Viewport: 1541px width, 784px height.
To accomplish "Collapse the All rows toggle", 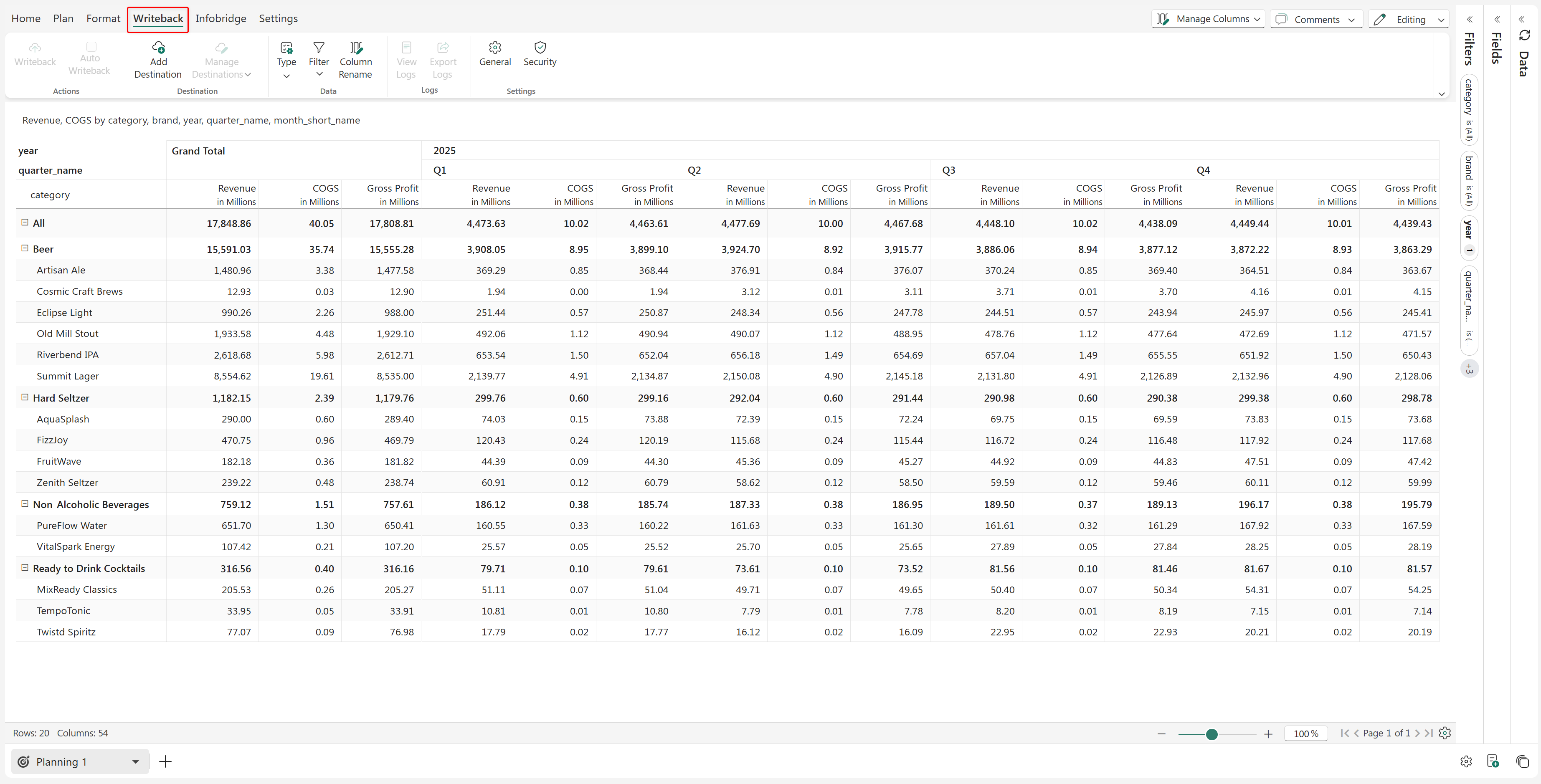I will [25, 223].
